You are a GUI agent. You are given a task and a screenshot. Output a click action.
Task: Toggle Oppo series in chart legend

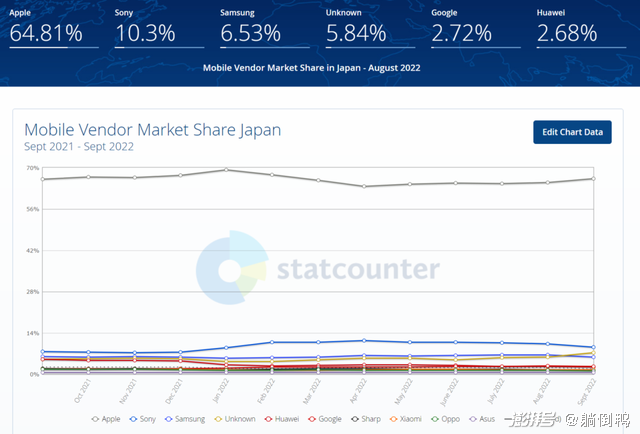(x=446, y=419)
